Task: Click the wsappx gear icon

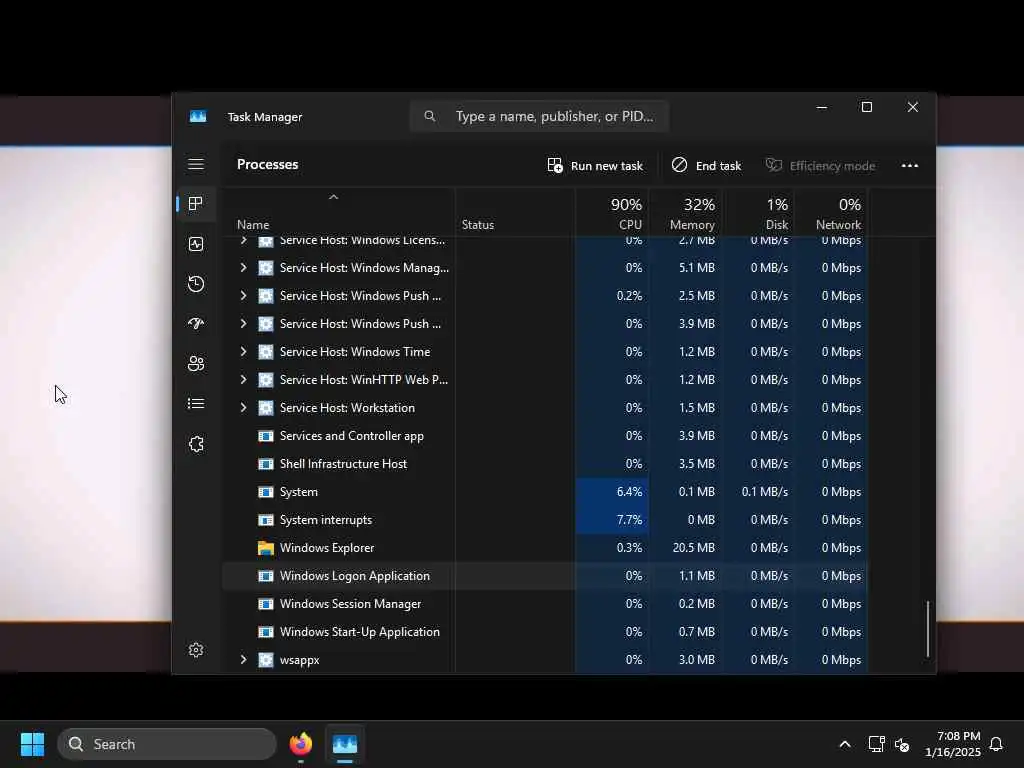Action: [x=266, y=660]
